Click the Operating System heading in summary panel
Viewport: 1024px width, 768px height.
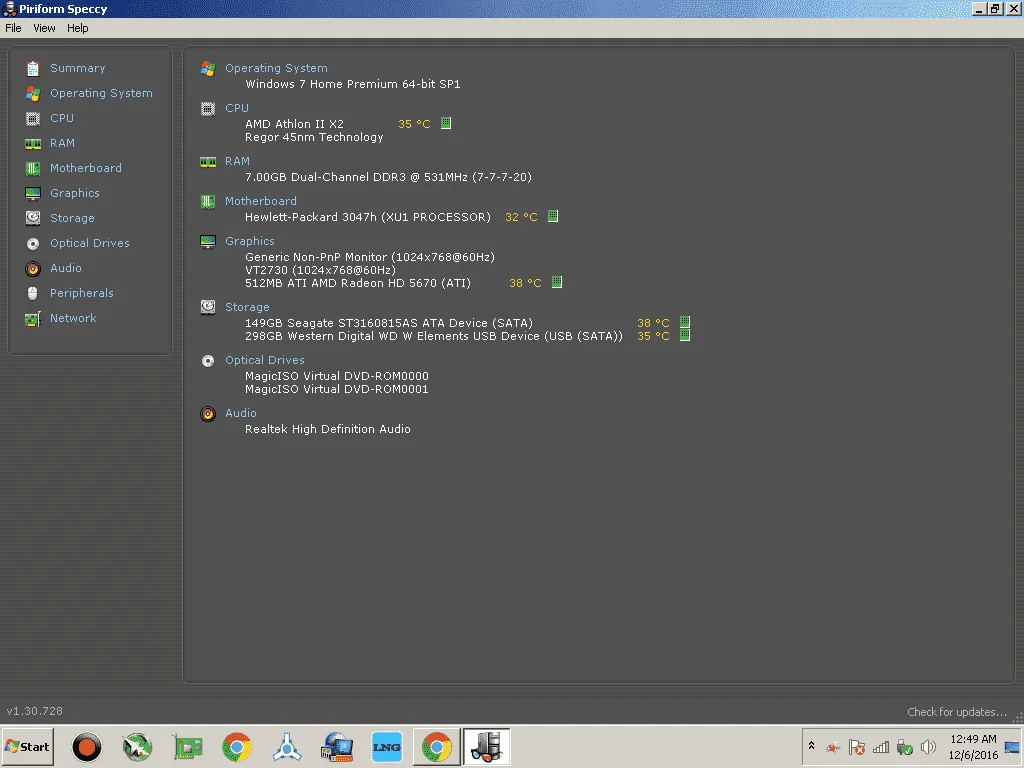276,68
